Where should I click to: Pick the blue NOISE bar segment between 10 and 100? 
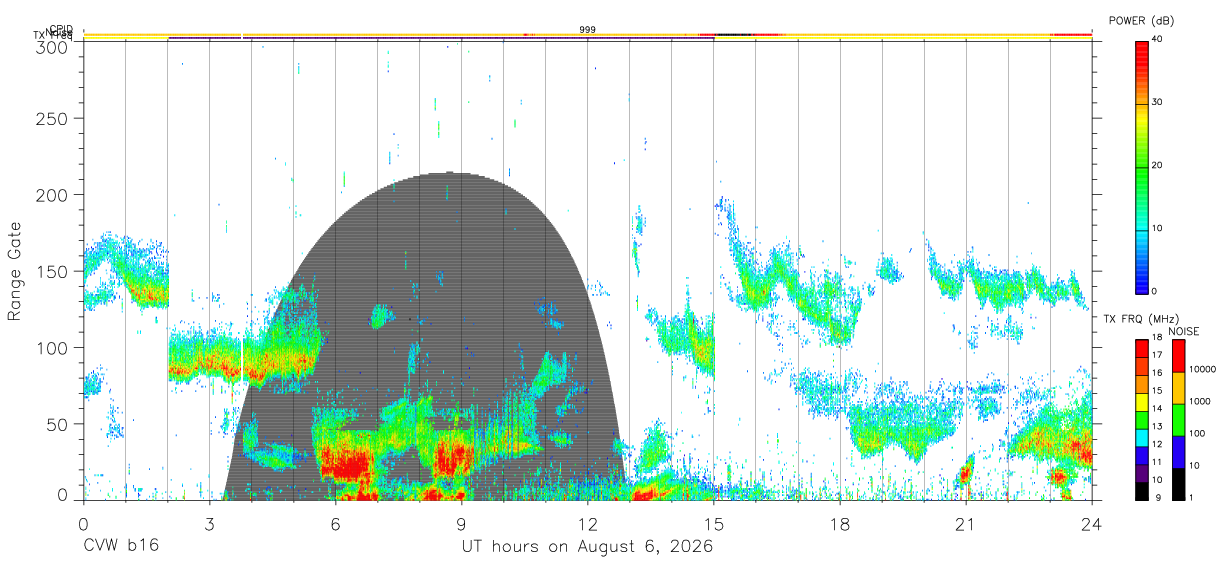point(1177,452)
